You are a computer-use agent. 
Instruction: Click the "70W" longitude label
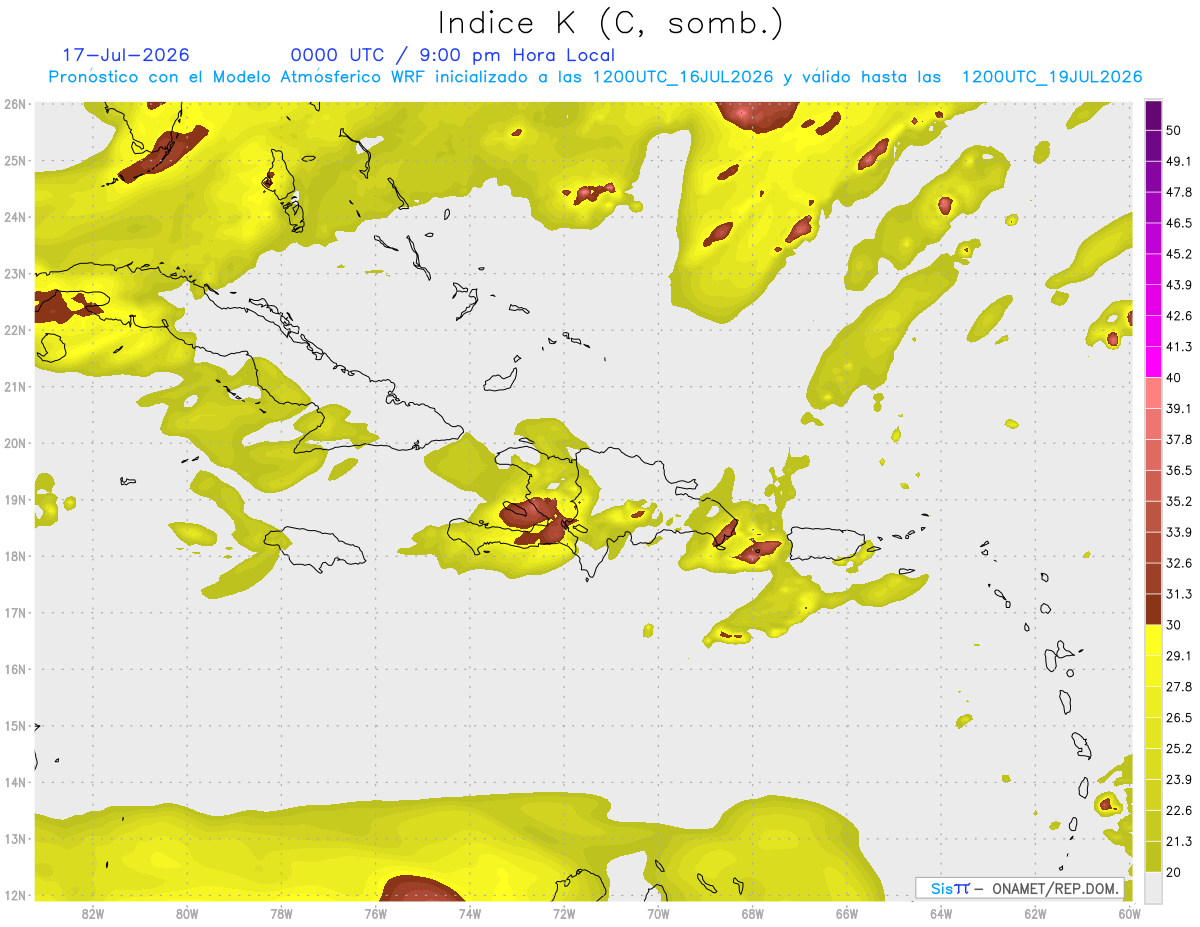click(x=658, y=913)
